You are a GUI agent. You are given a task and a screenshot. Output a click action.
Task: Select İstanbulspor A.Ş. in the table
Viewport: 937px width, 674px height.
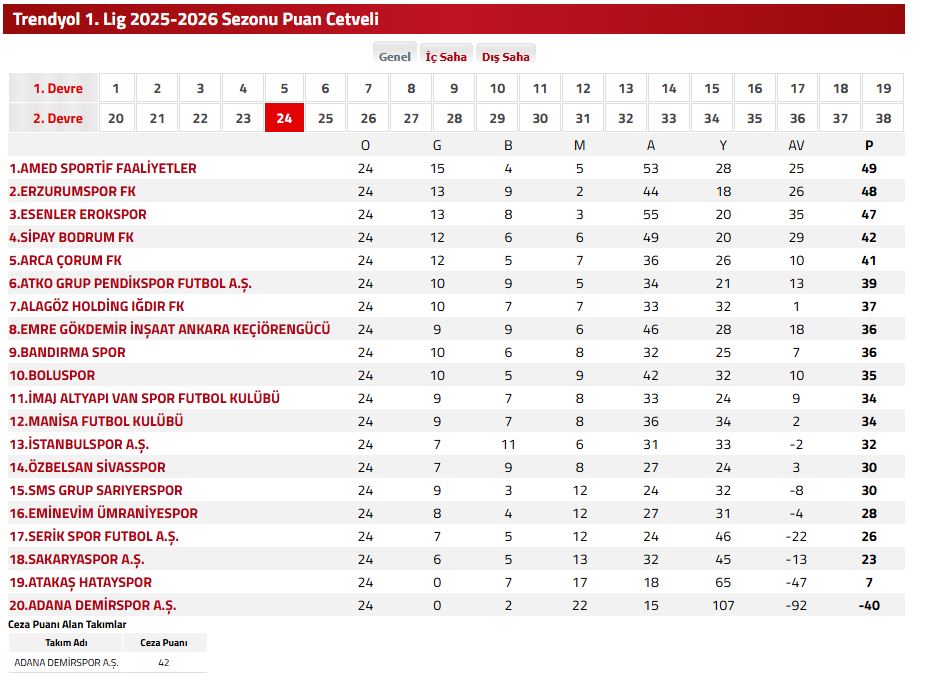click(x=78, y=444)
